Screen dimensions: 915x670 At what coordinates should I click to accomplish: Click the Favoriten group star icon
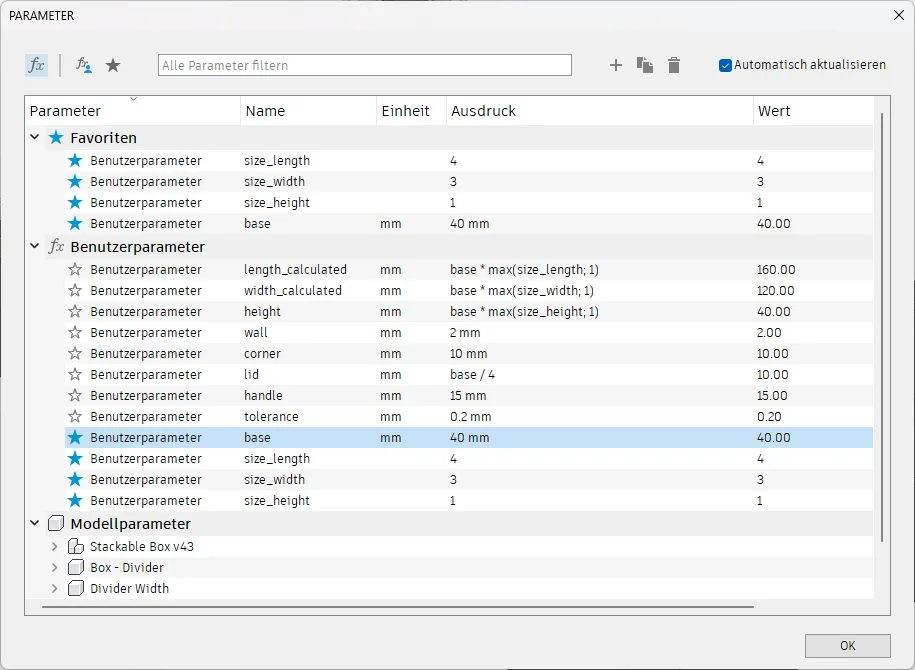point(56,138)
